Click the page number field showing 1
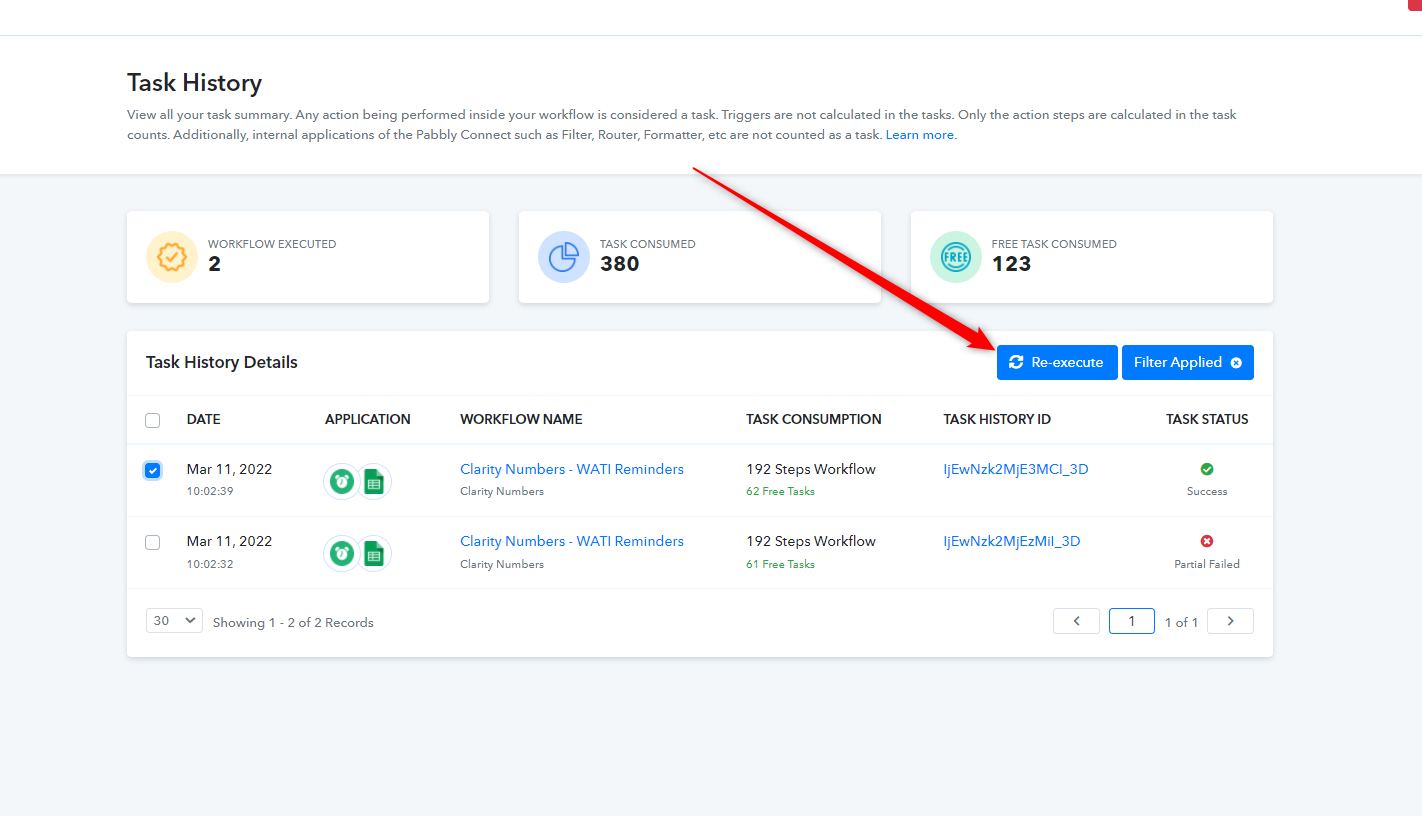This screenshot has height=816, width=1422. point(1132,621)
